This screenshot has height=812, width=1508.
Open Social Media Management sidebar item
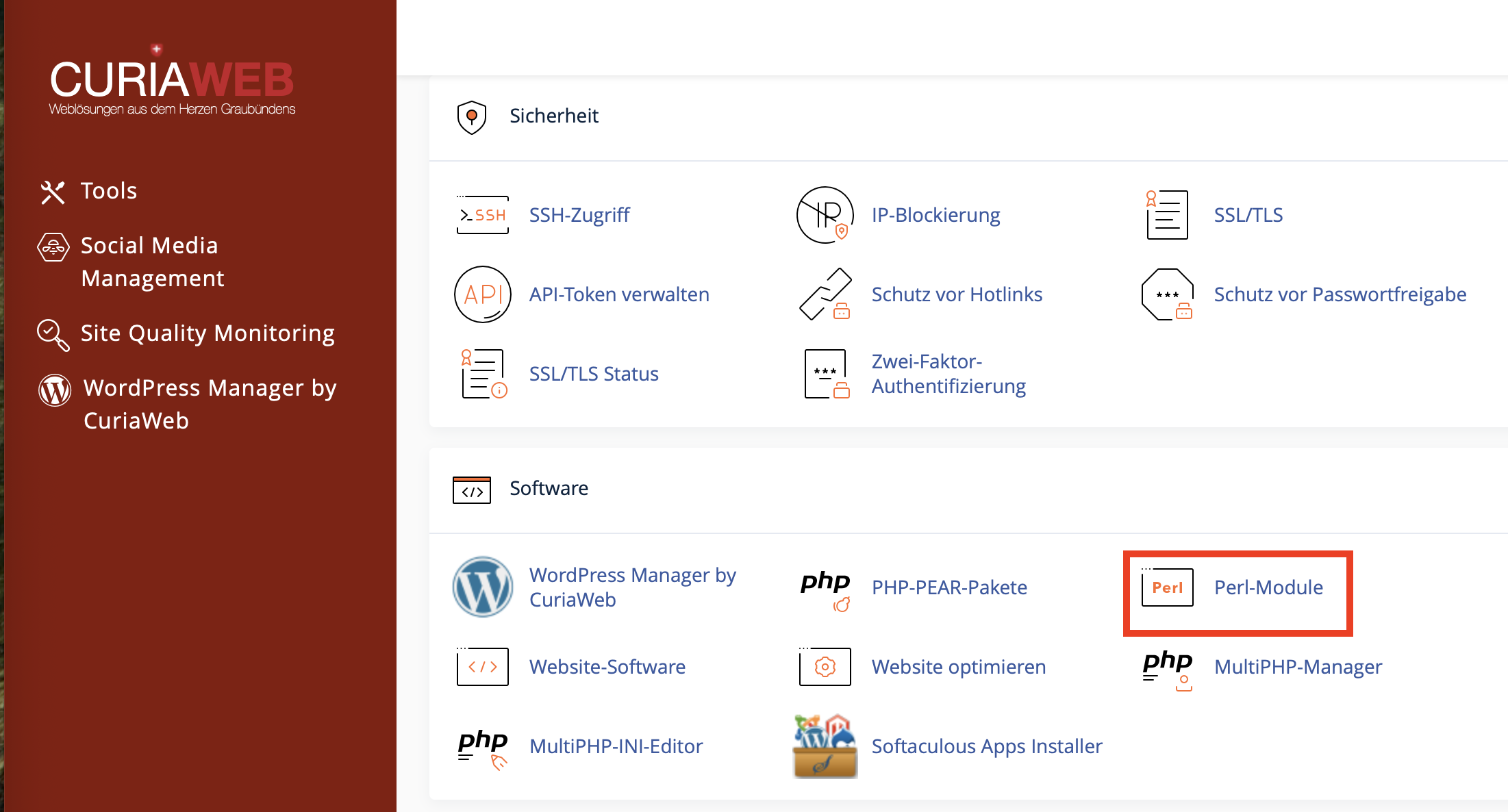[153, 262]
